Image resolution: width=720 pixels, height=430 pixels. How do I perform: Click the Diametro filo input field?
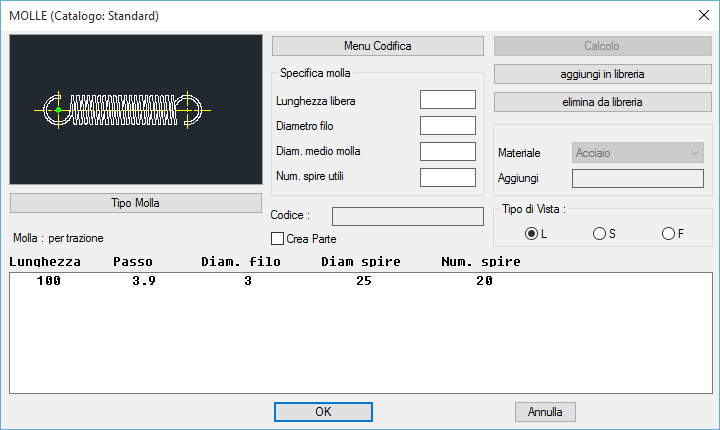click(448, 125)
